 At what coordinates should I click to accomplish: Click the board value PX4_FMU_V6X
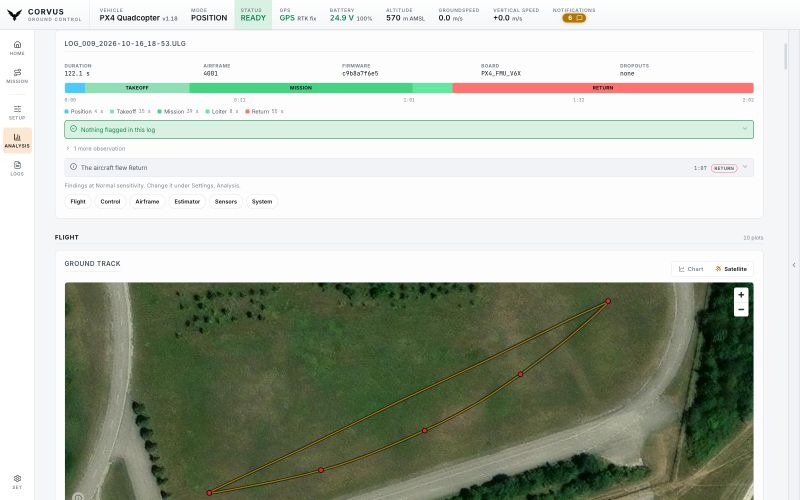501,73
